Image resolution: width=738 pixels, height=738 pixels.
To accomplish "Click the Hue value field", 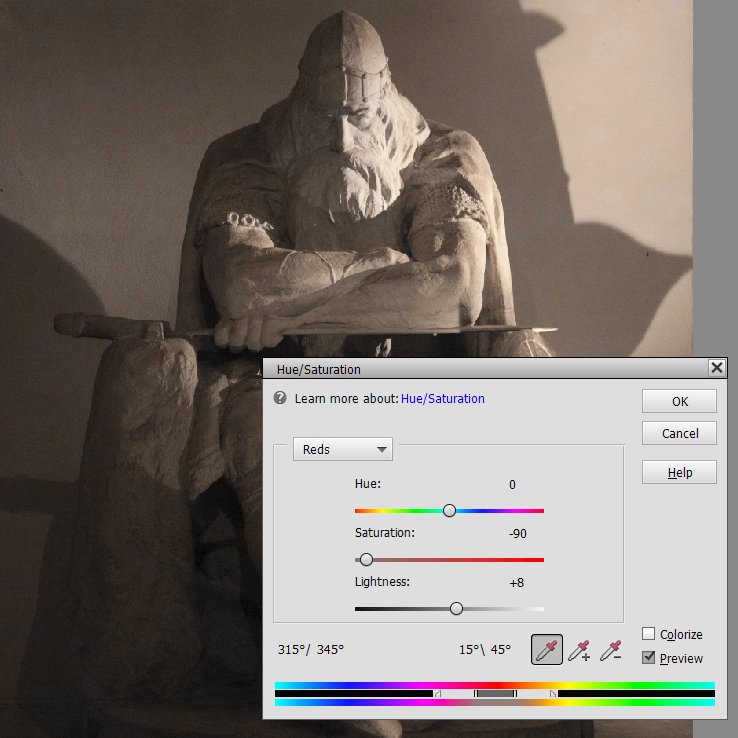I will click(512, 485).
